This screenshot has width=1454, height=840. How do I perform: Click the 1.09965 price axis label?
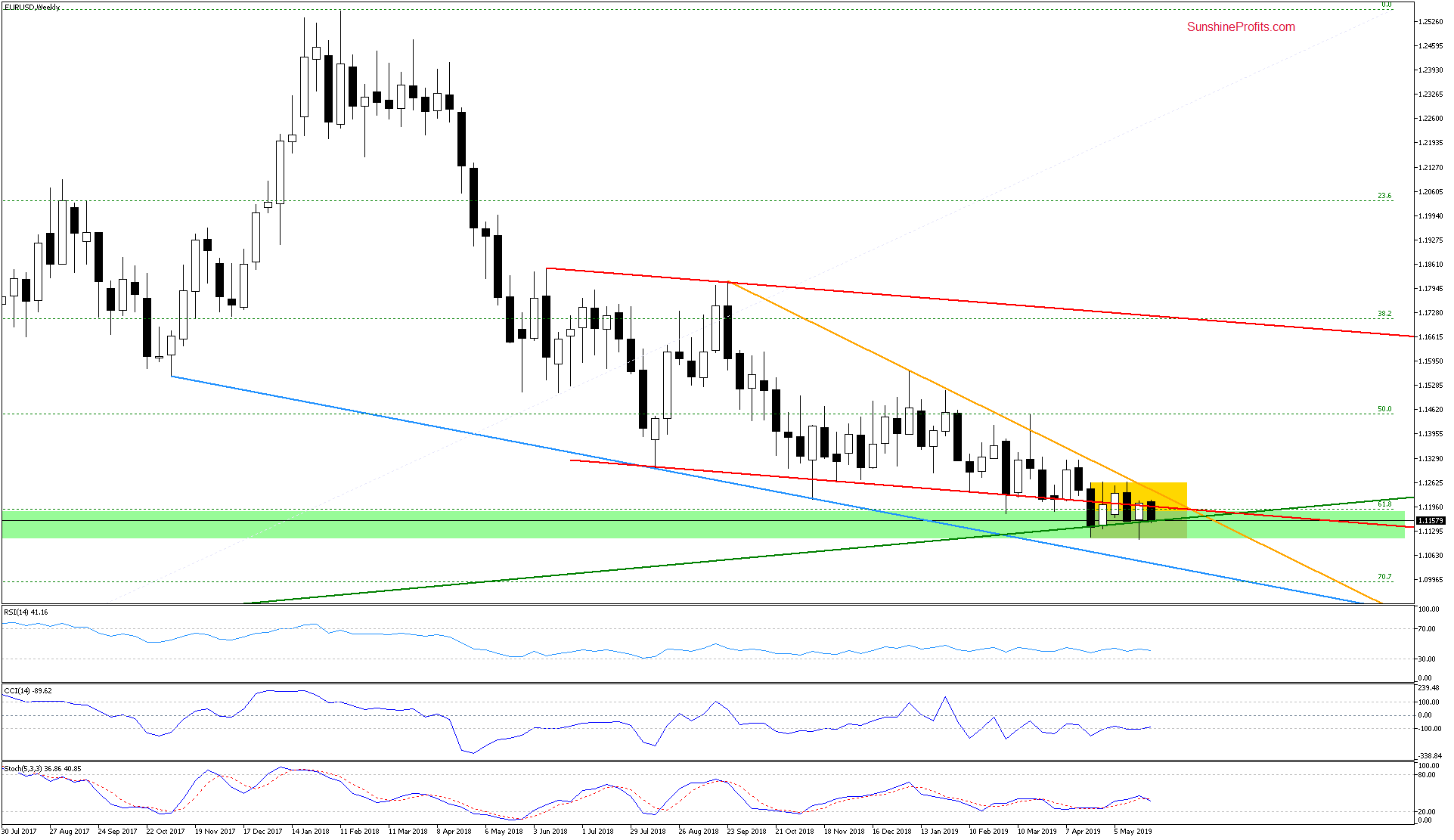[x=1430, y=580]
